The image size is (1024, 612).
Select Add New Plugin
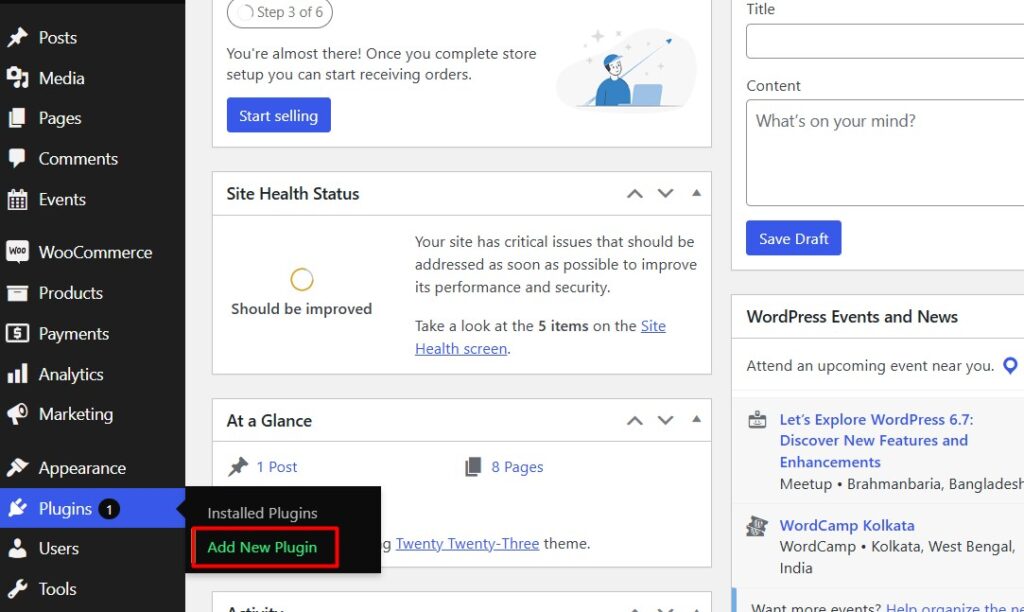click(262, 547)
